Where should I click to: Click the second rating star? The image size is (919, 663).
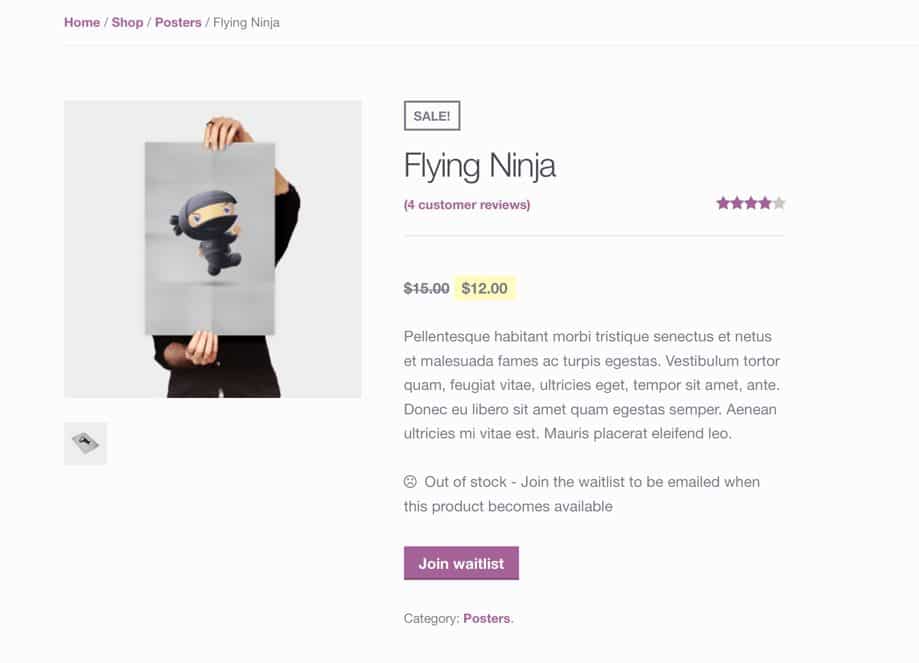click(738, 201)
